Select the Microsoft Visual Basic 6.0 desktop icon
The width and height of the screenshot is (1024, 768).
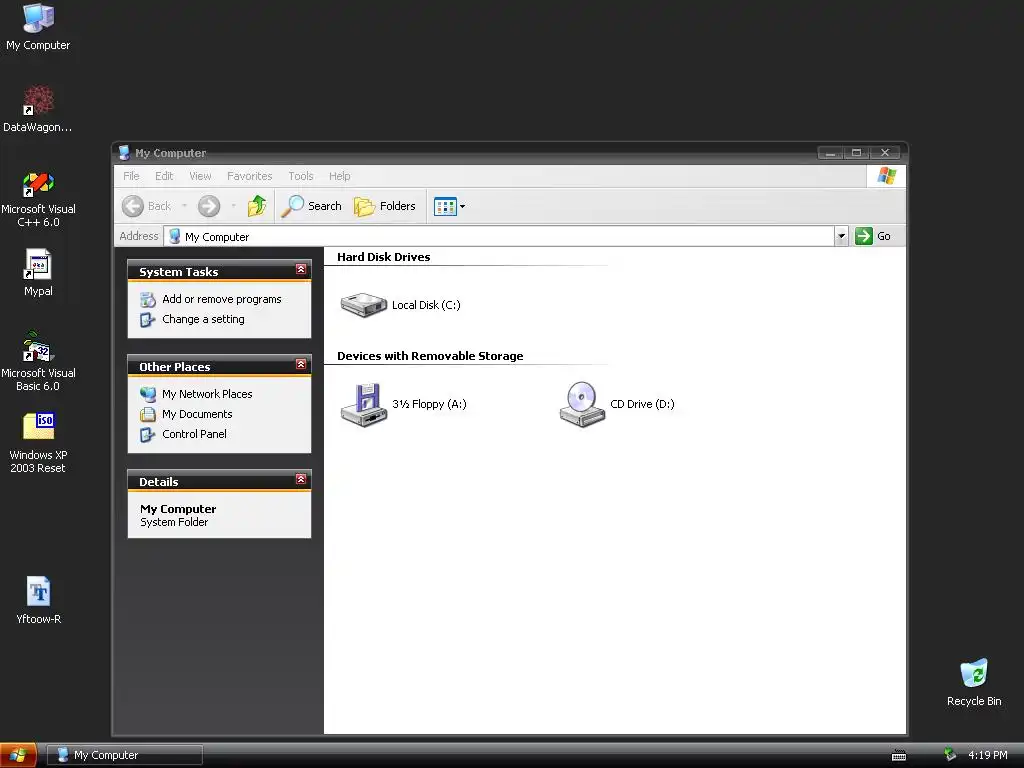[38, 362]
